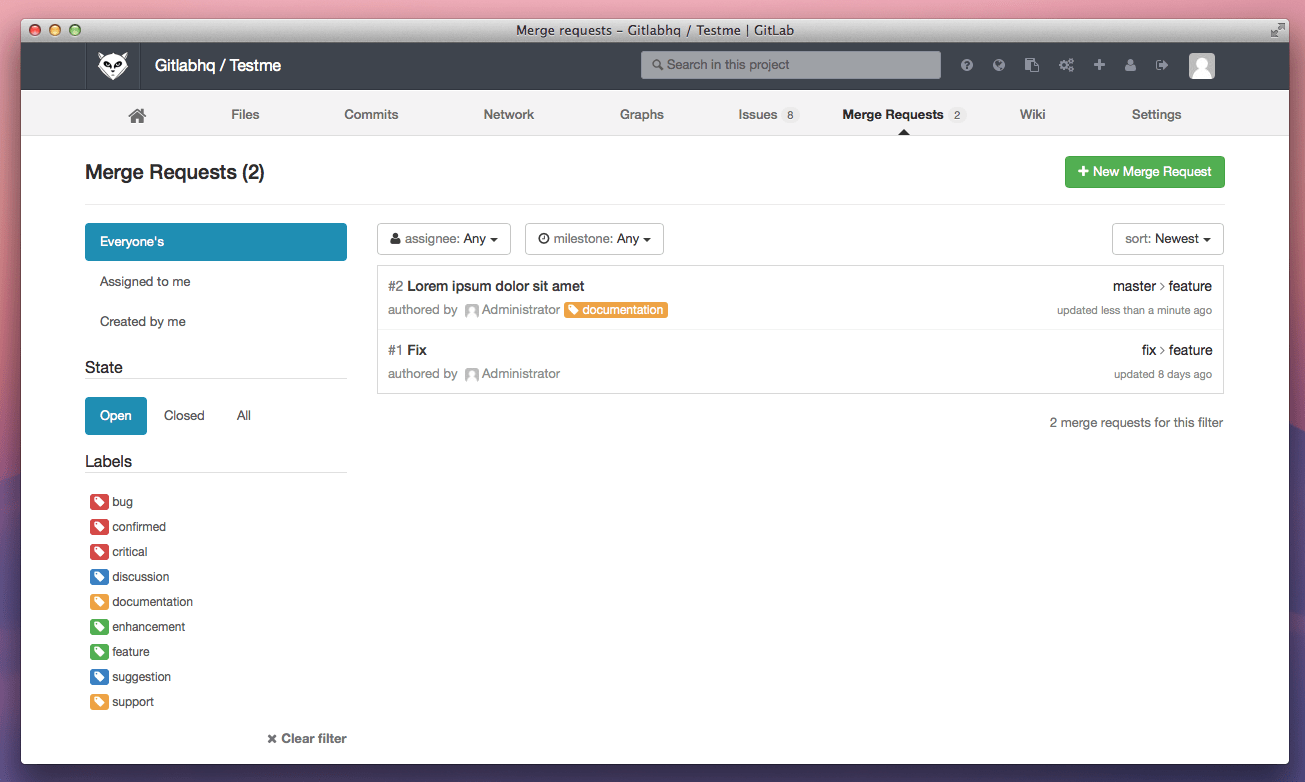Screen dimensions: 1305x782
Task: Open the help icon in the header
Action: coord(967,65)
